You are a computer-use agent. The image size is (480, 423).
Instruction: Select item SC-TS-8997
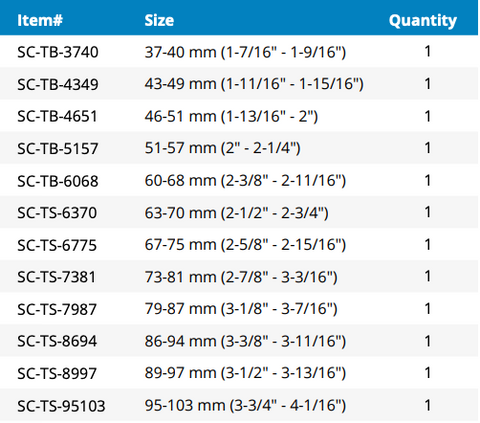57,373
